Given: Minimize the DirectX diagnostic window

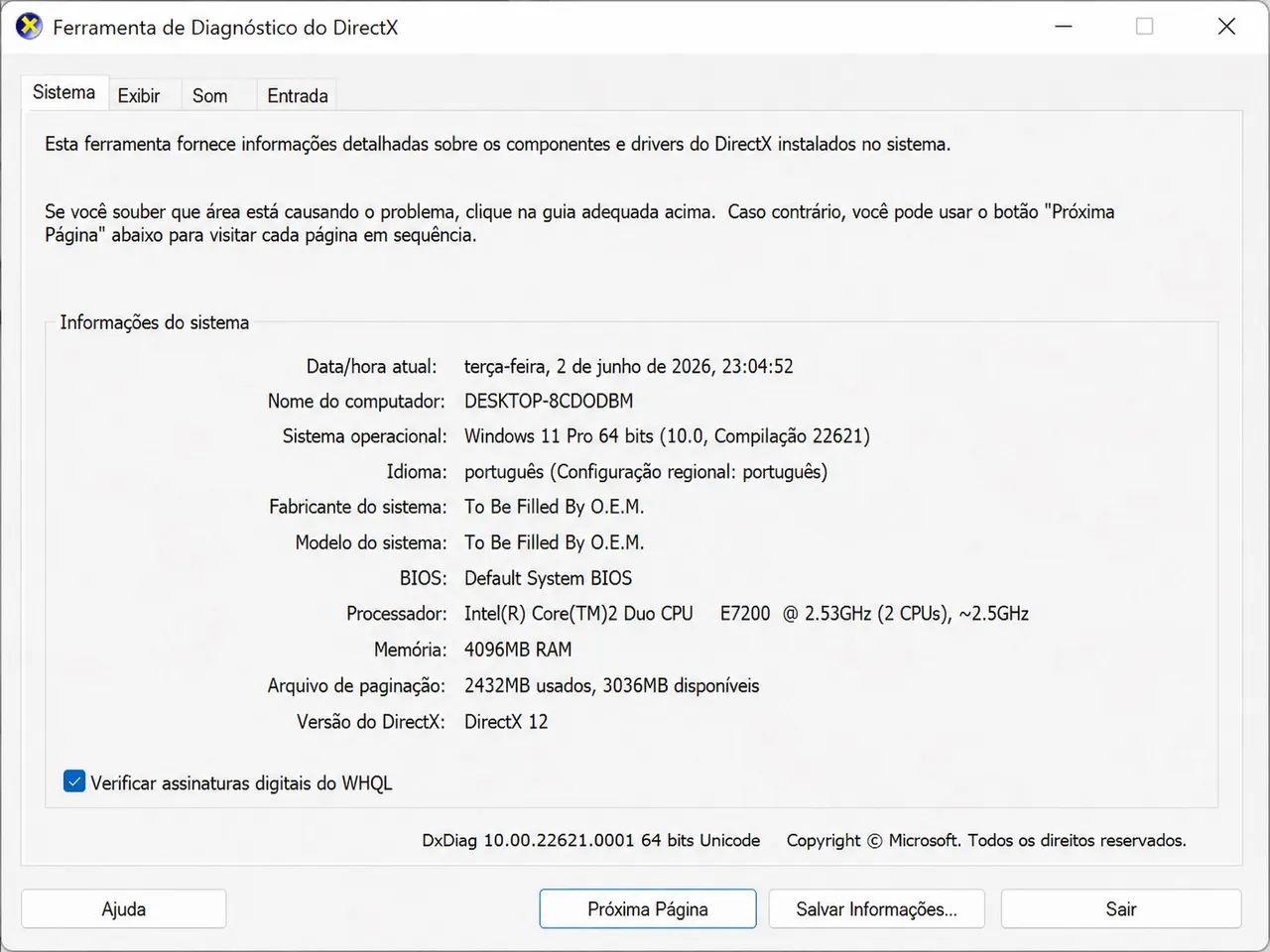Looking at the screenshot, I should pos(1064,27).
